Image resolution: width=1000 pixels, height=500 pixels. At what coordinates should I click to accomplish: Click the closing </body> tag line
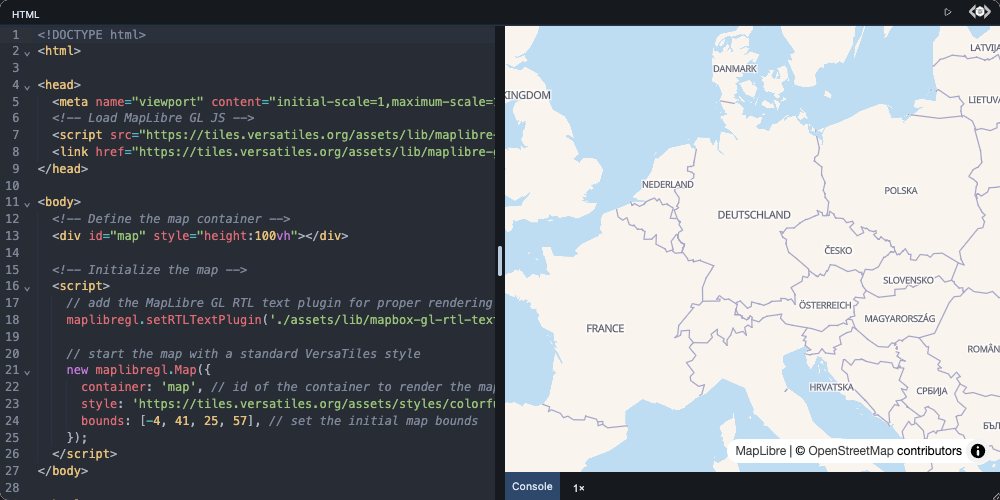62,471
